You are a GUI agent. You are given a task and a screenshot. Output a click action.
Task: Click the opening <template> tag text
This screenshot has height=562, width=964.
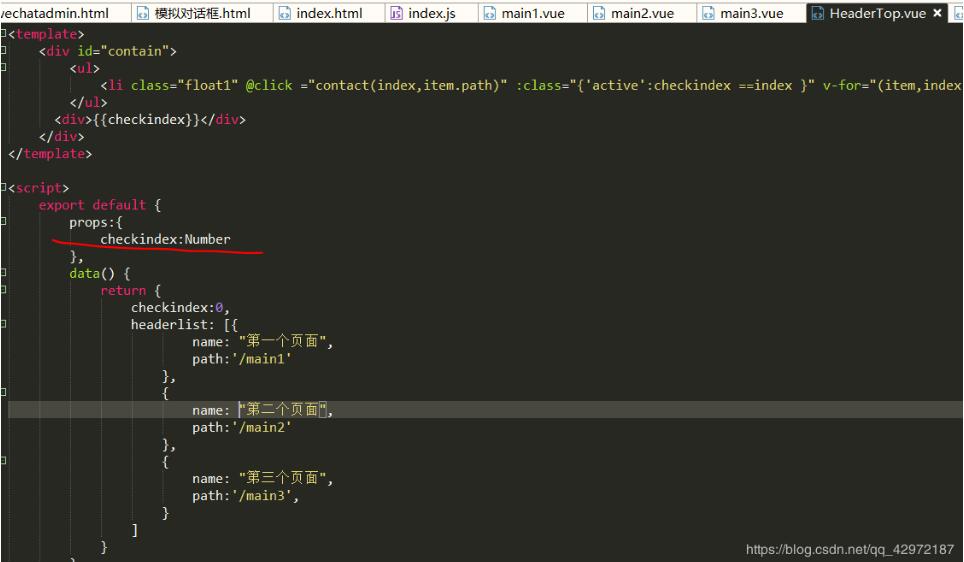click(x=46, y=34)
